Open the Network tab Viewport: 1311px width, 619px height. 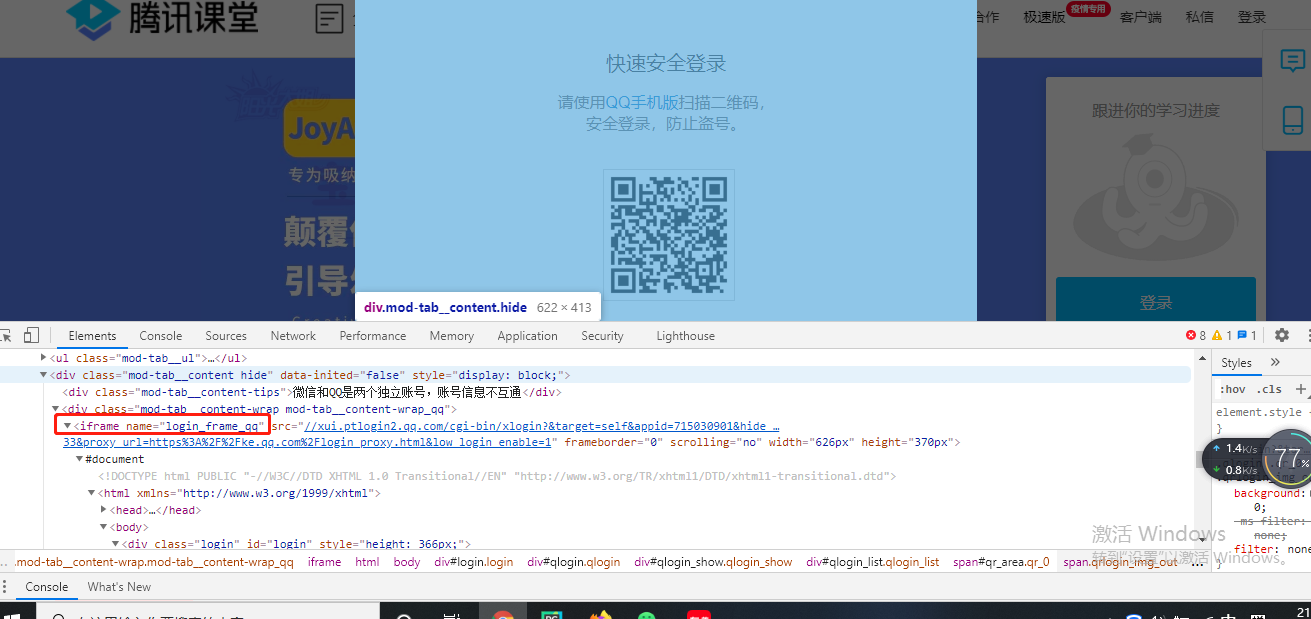293,336
